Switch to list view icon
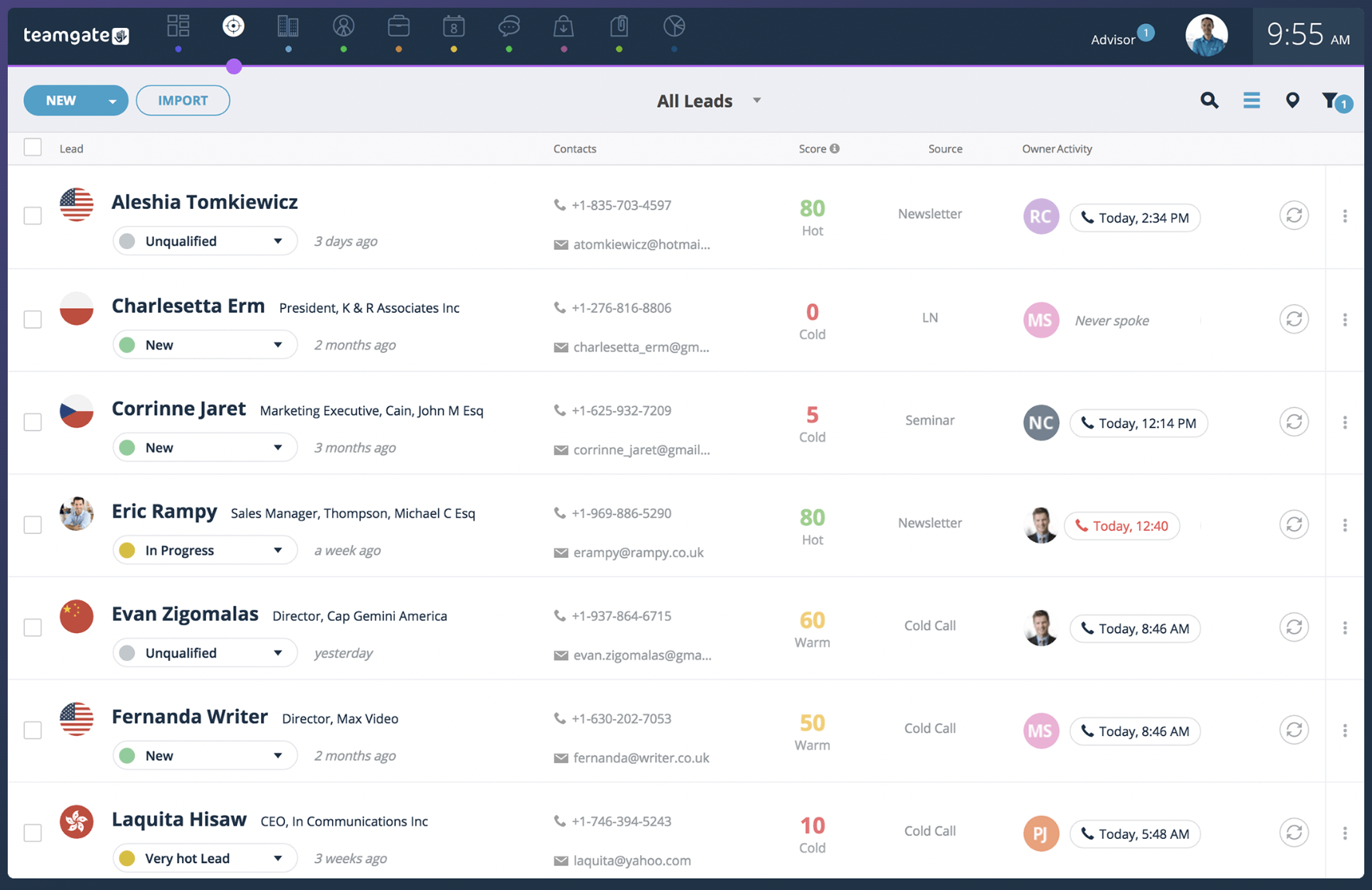 coord(1251,100)
